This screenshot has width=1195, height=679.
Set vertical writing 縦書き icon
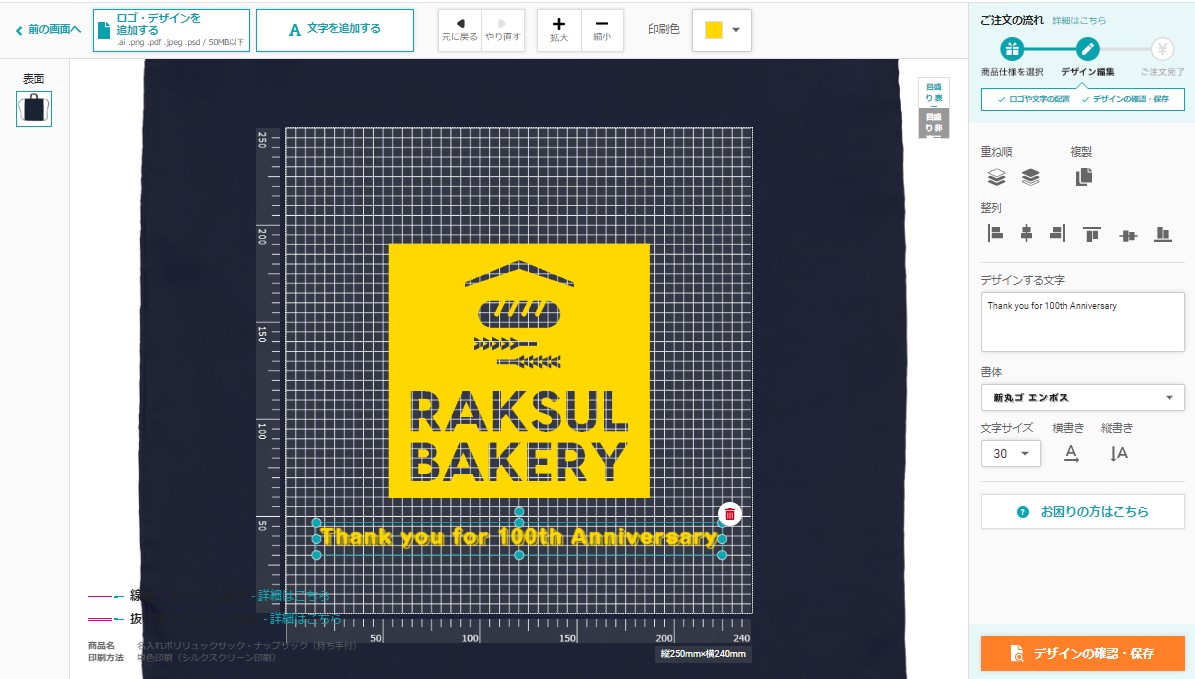pos(1118,453)
